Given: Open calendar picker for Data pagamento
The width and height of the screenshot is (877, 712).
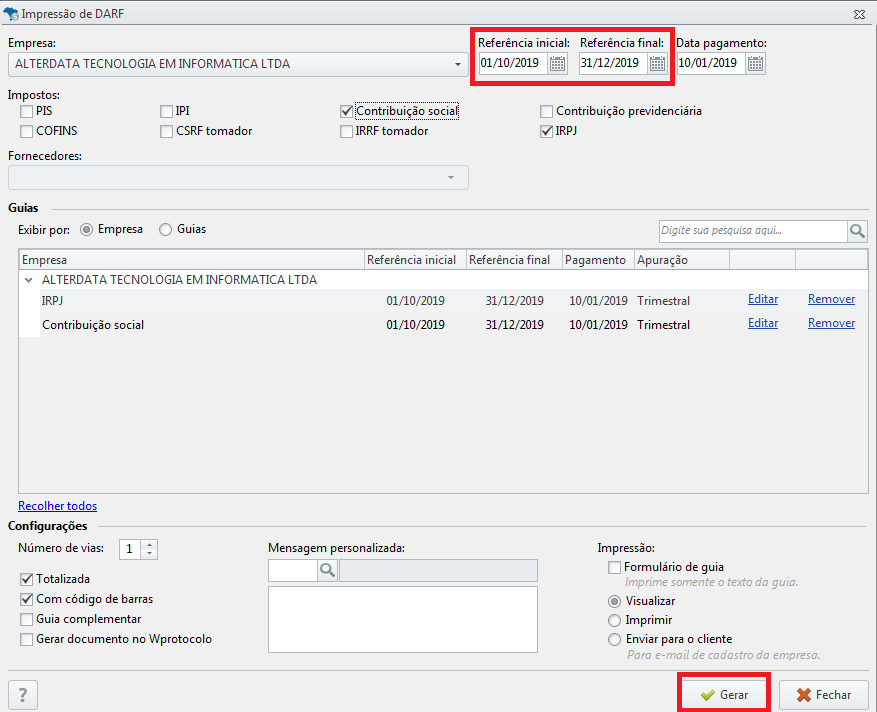Looking at the screenshot, I should click(755, 63).
